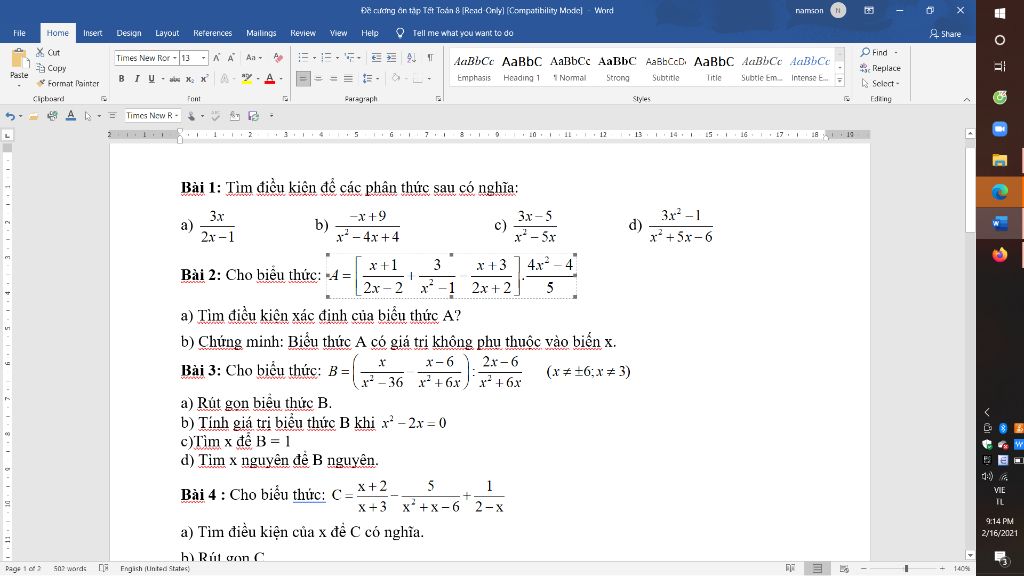The image size is (1024, 576).
Task: Click the Multilevel List icon
Action: [x=350, y=58]
